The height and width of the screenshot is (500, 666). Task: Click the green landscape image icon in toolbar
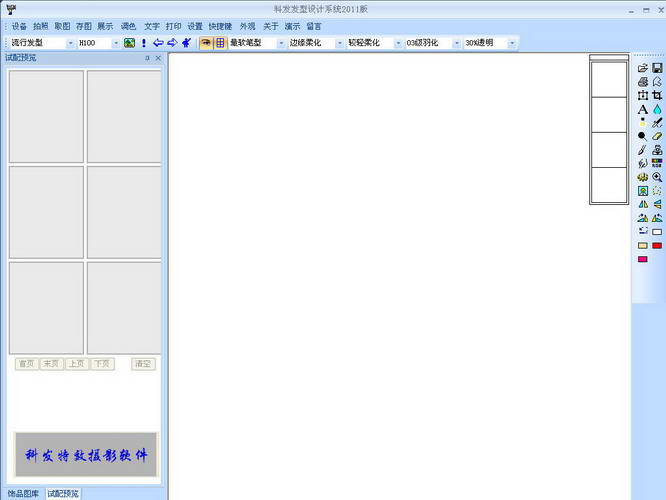click(130, 42)
